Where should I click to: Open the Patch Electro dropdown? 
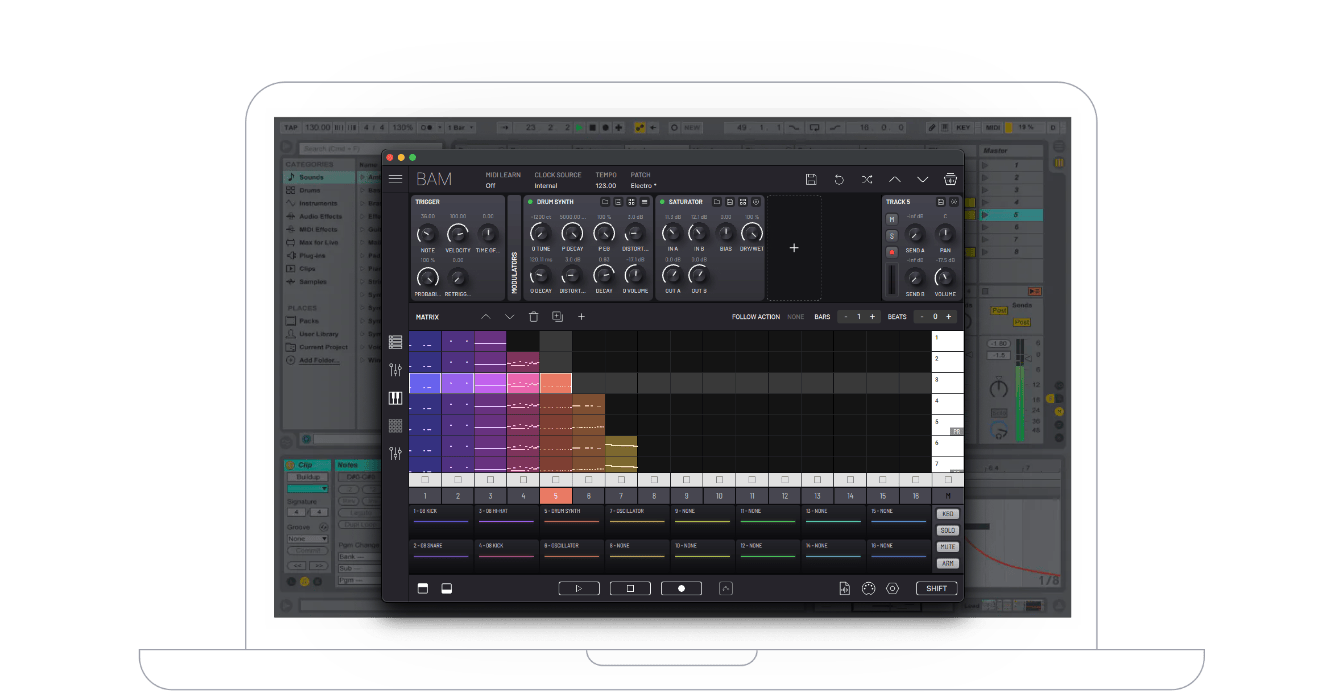[x=643, y=186]
